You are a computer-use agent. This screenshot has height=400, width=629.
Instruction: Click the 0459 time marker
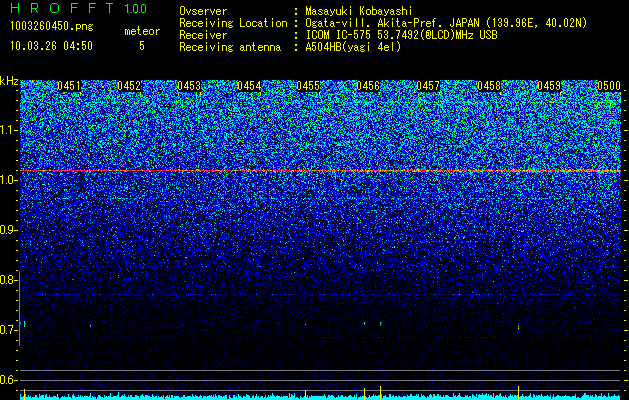pos(549,86)
